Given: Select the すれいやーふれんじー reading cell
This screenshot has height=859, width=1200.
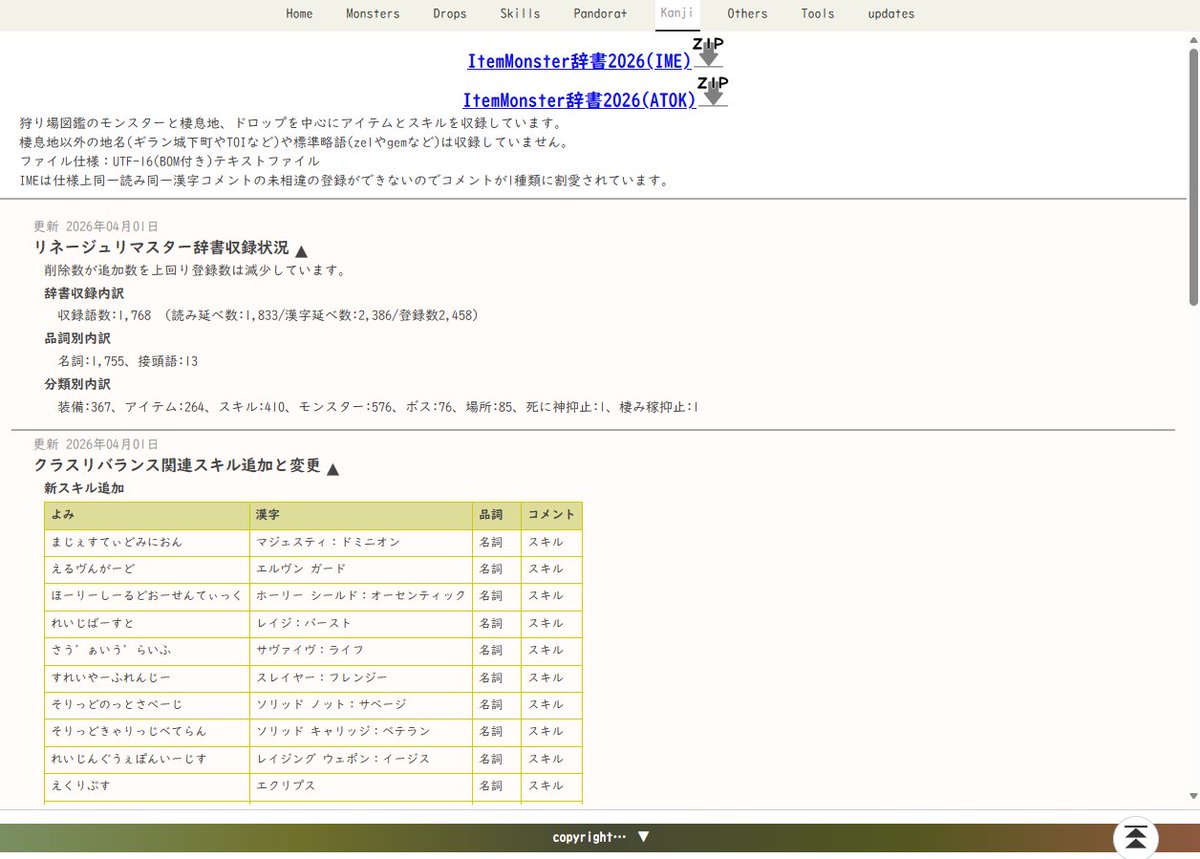Looking at the screenshot, I should (147, 678).
